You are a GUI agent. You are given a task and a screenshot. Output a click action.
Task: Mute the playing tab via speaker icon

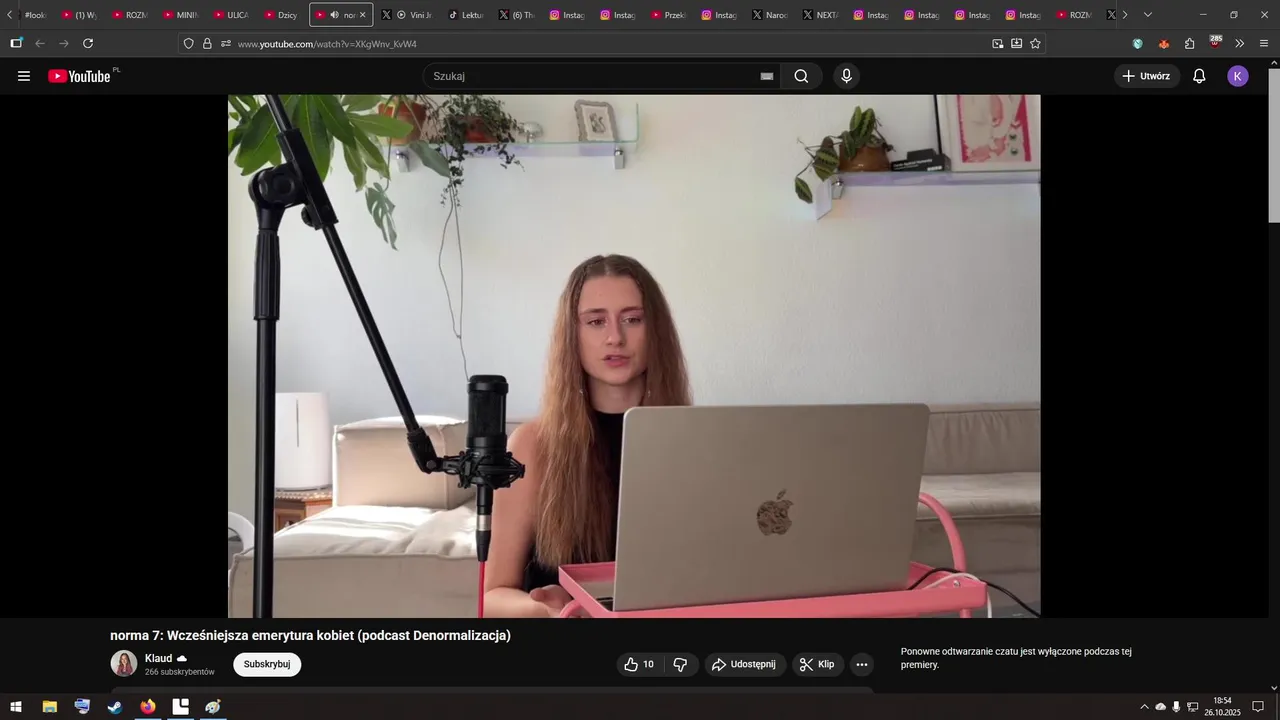point(334,15)
